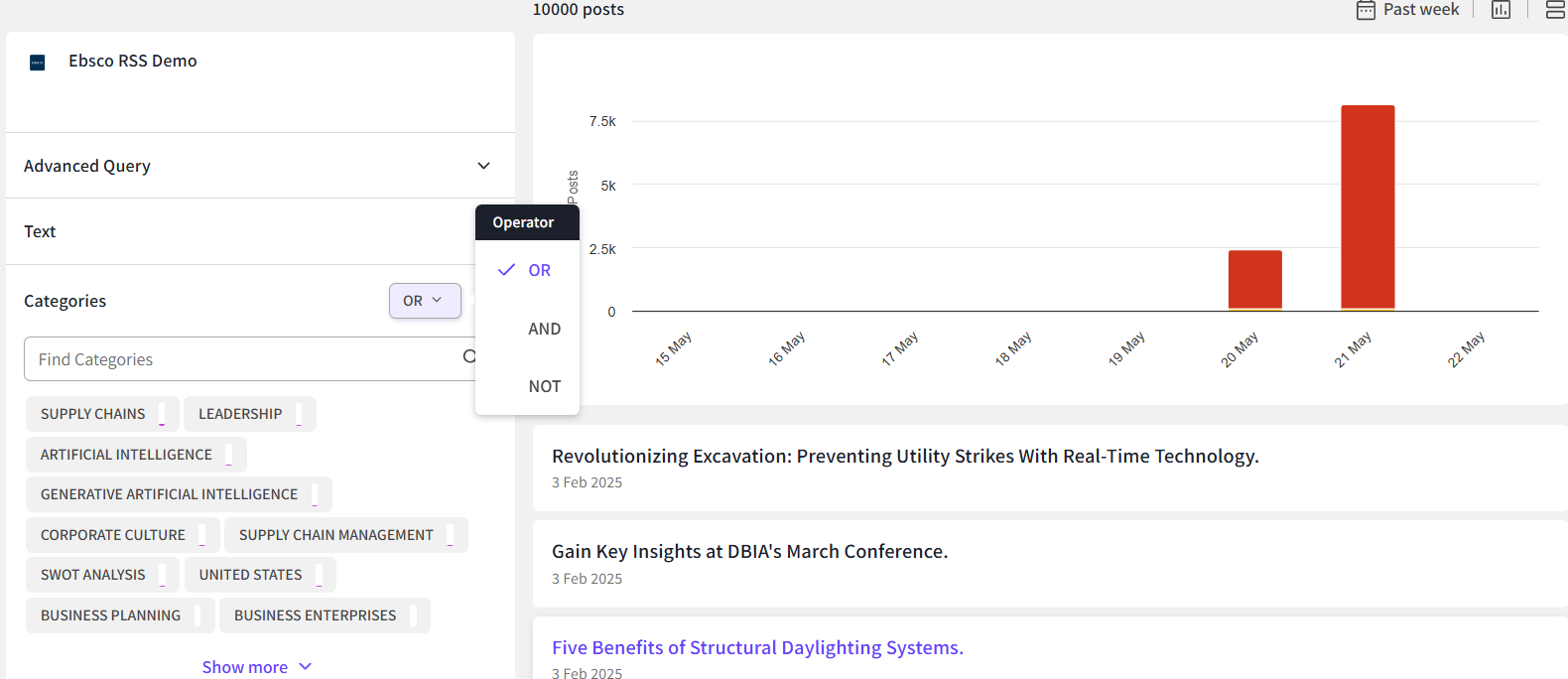Toggle the UNITED STATES category chip
Viewport: 1568px width, 679px height.
tap(250, 575)
